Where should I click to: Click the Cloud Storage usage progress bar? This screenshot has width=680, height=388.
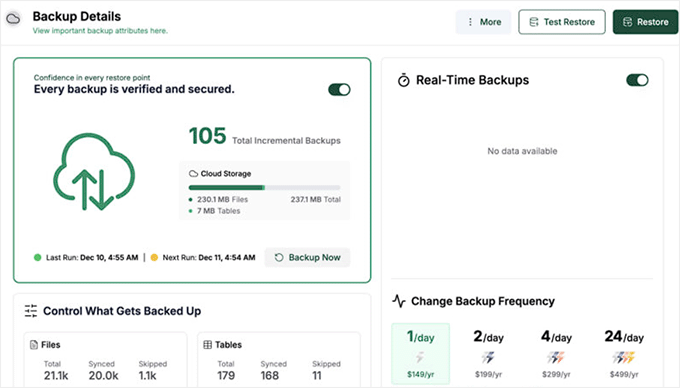[x=265, y=188]
